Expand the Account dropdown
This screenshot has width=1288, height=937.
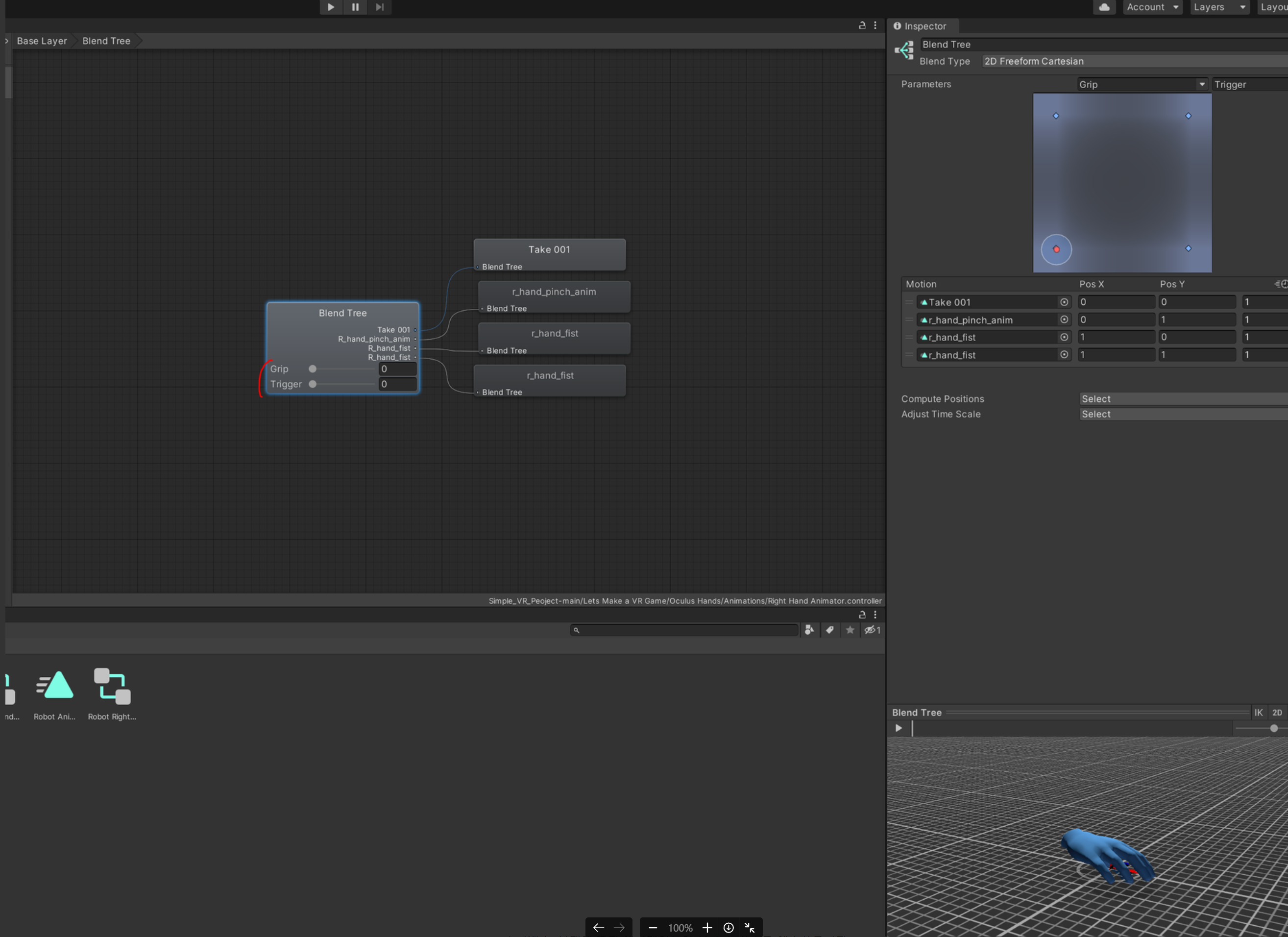pos(1152,7)
